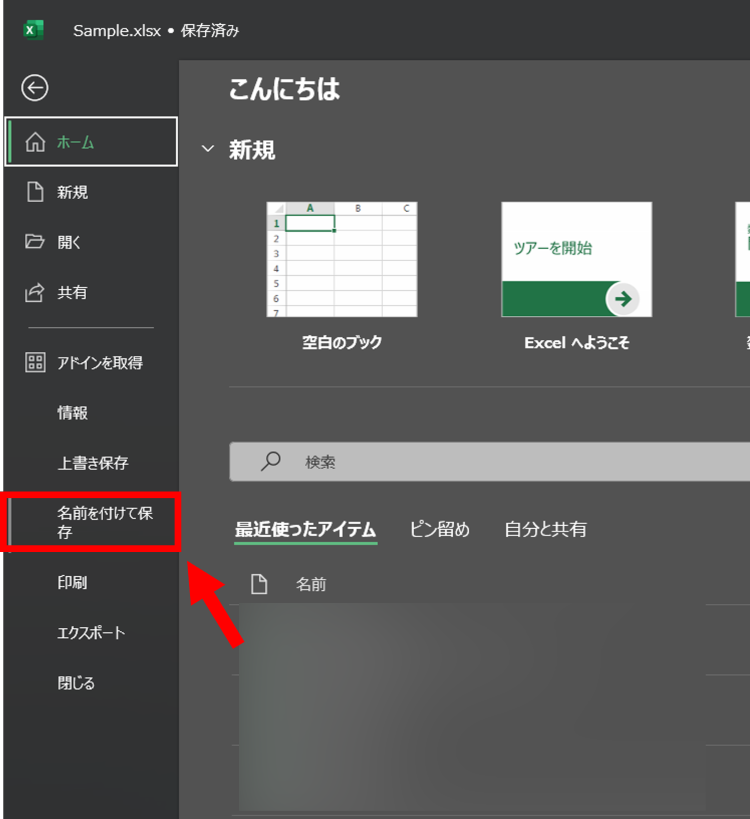Click the 検索 search field
This screenshot has width=750, height=819.
point(490,462)
